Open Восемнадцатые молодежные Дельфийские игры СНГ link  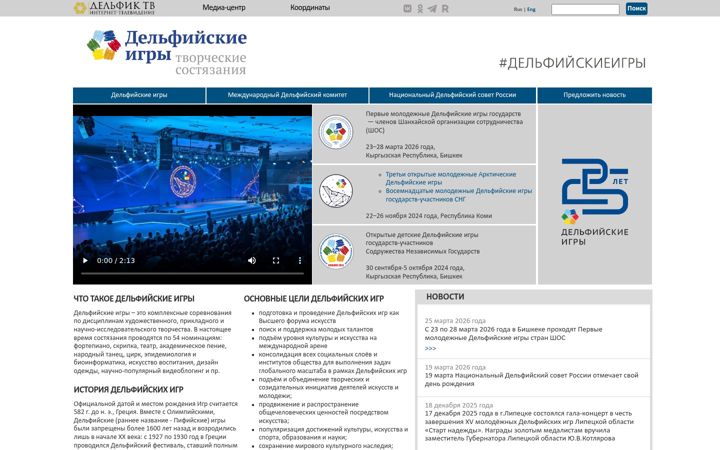459,195
